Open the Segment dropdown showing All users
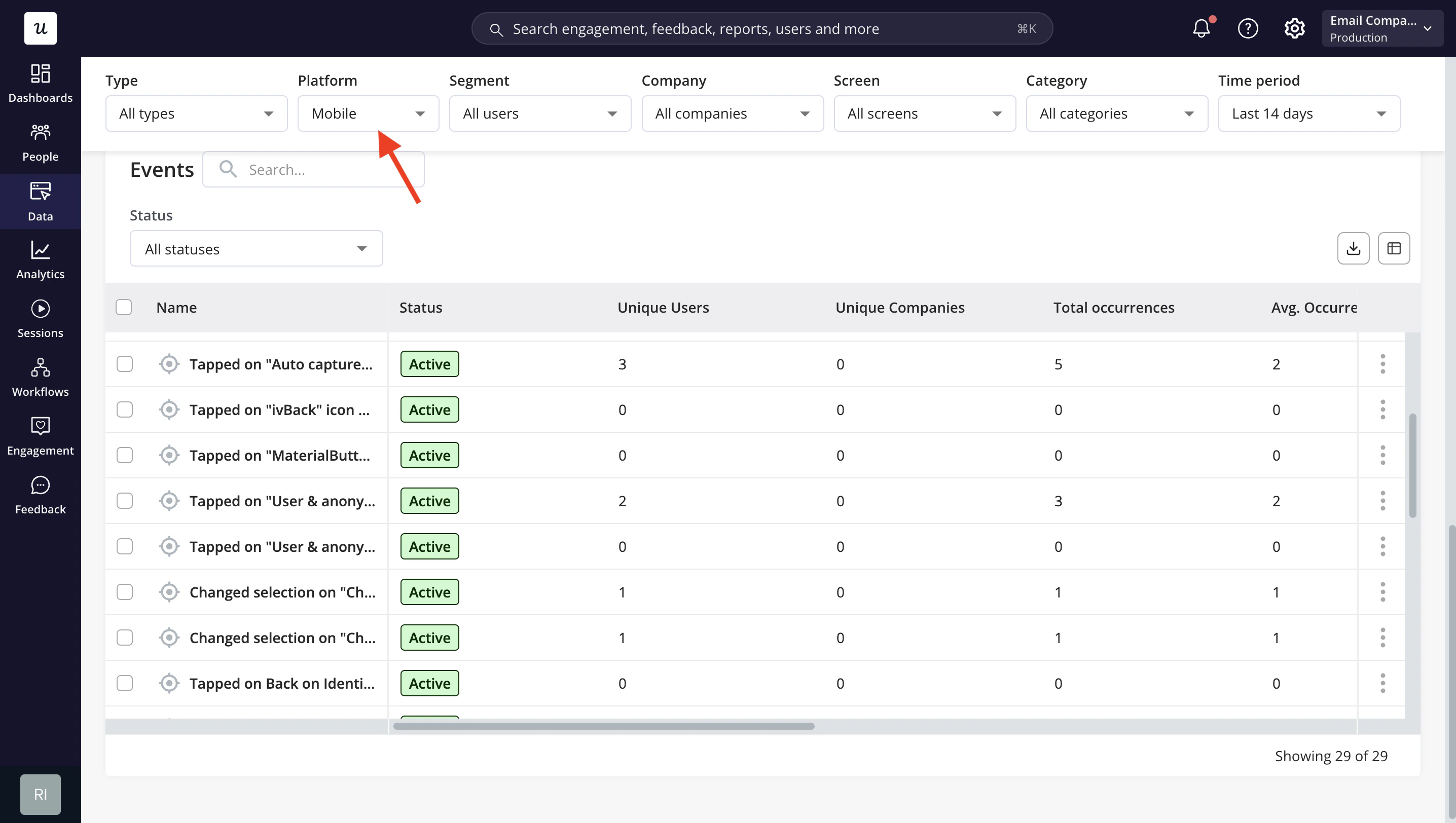 540,114
